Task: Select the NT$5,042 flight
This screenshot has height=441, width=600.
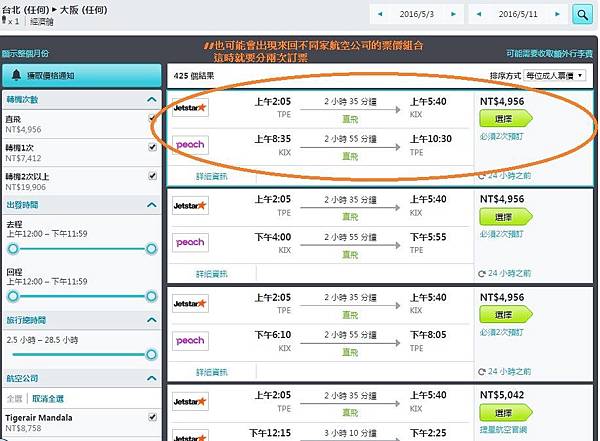Action: click(x=505, y=413)
